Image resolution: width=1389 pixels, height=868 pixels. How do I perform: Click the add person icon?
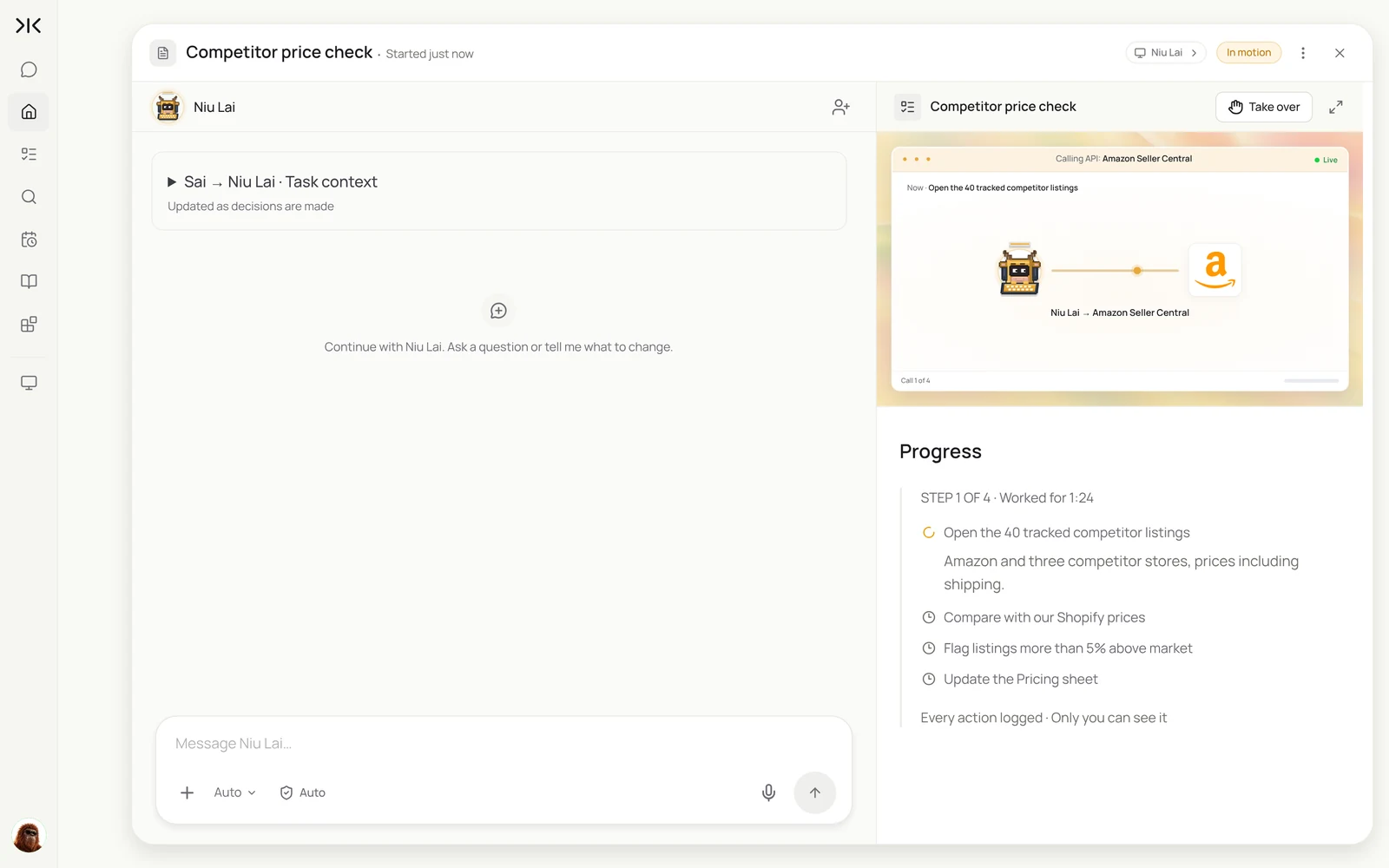840,107
